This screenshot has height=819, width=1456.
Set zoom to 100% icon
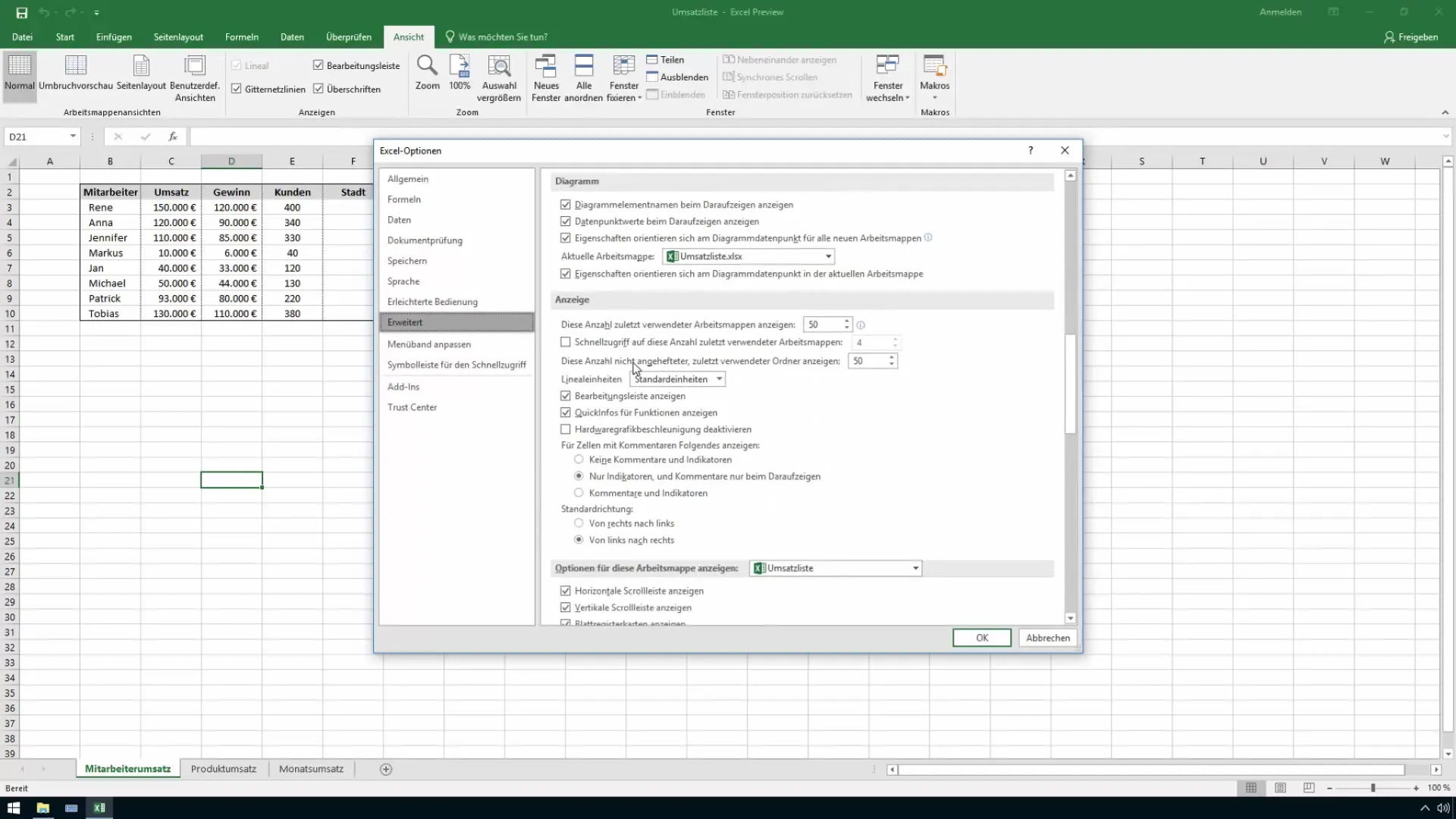point(460,73)
